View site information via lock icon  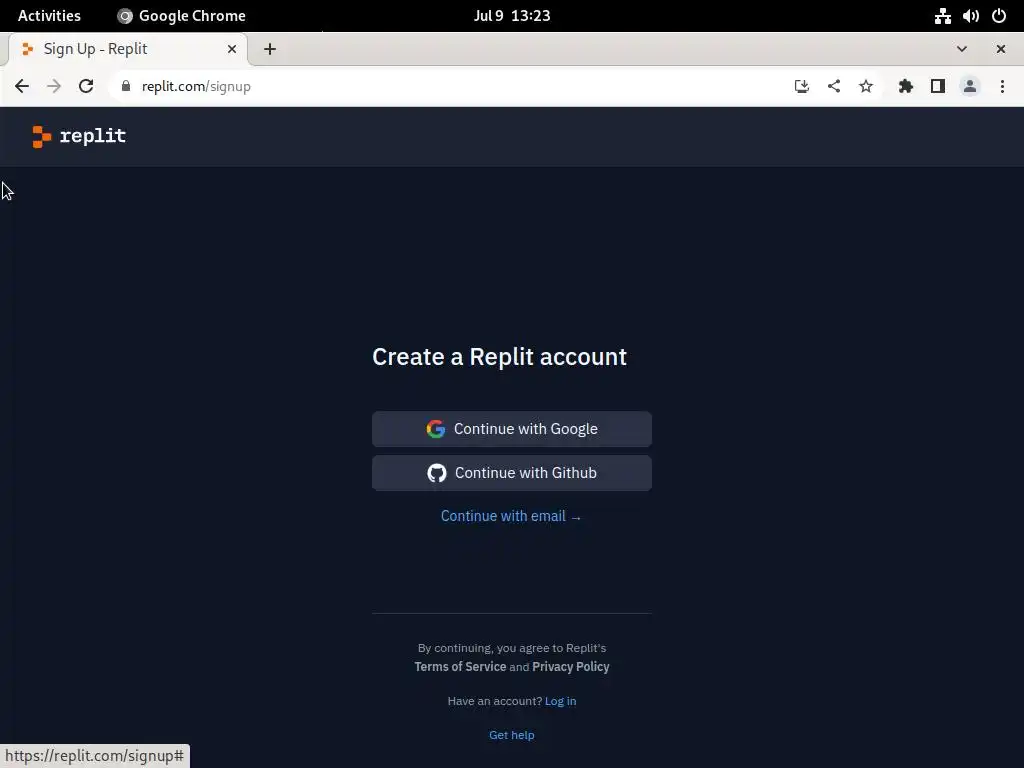pyautogui.click(x=126, y=86)
